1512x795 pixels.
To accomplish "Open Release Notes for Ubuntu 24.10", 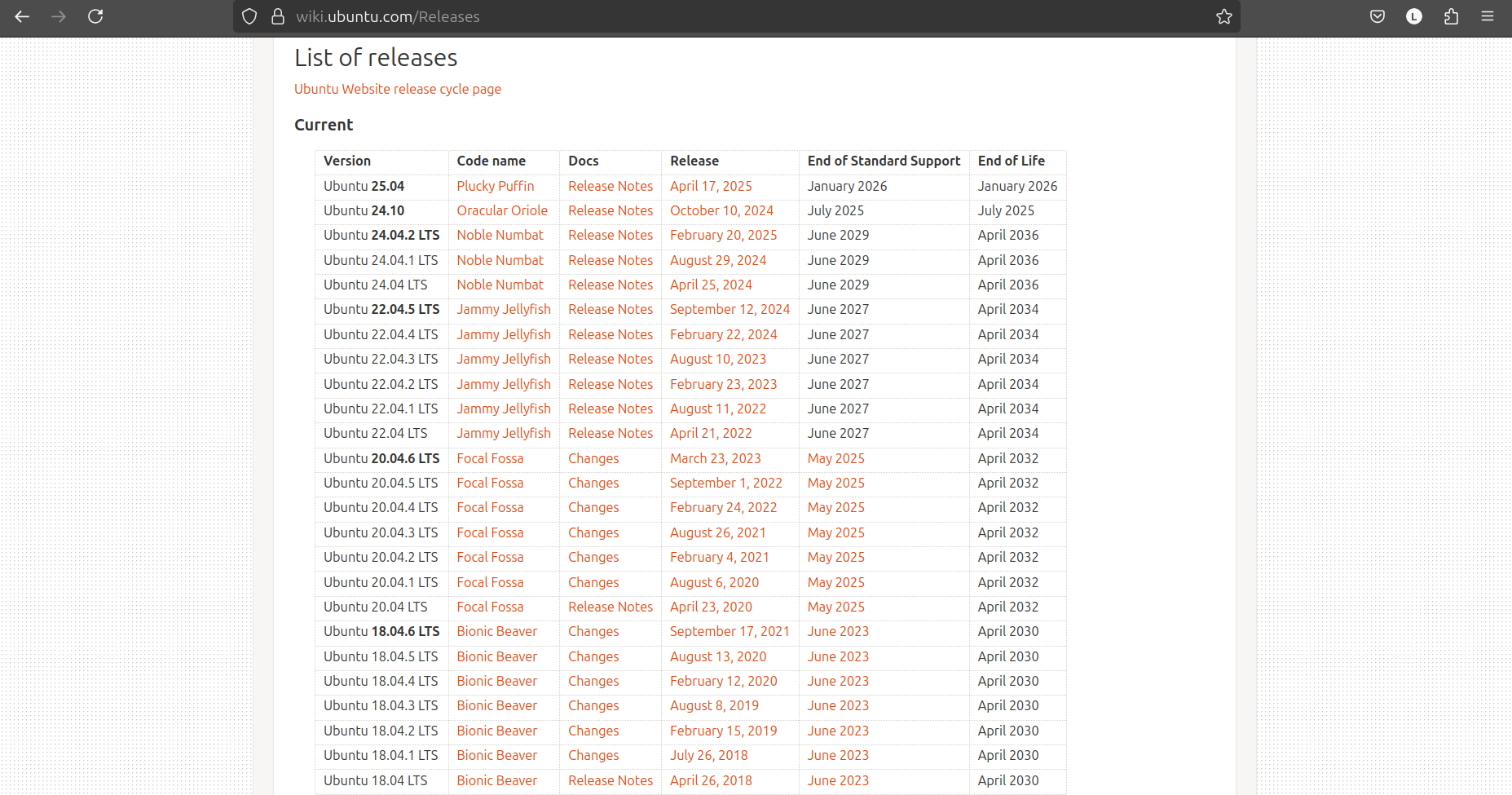I will click(x=611, y=210).
